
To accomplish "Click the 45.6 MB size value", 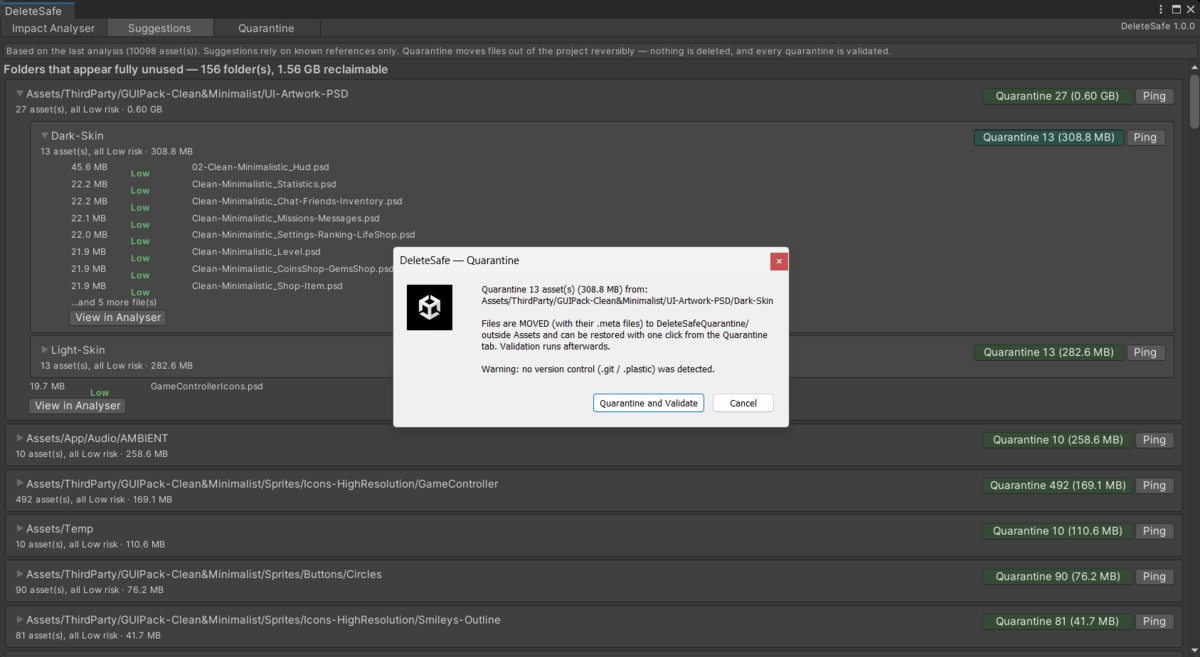I will click(x=89, y=167).
